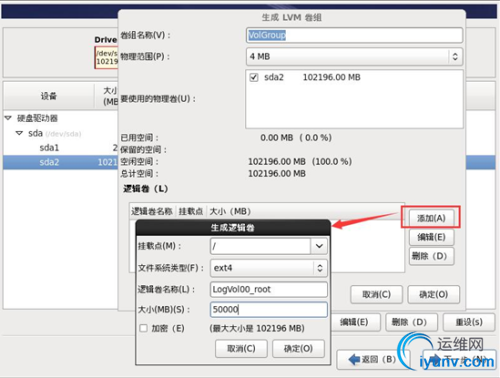Click 确定(O) in the LVM volume group dialog
The height and width of the screenshot is (378, 500).
pos(433,295)
